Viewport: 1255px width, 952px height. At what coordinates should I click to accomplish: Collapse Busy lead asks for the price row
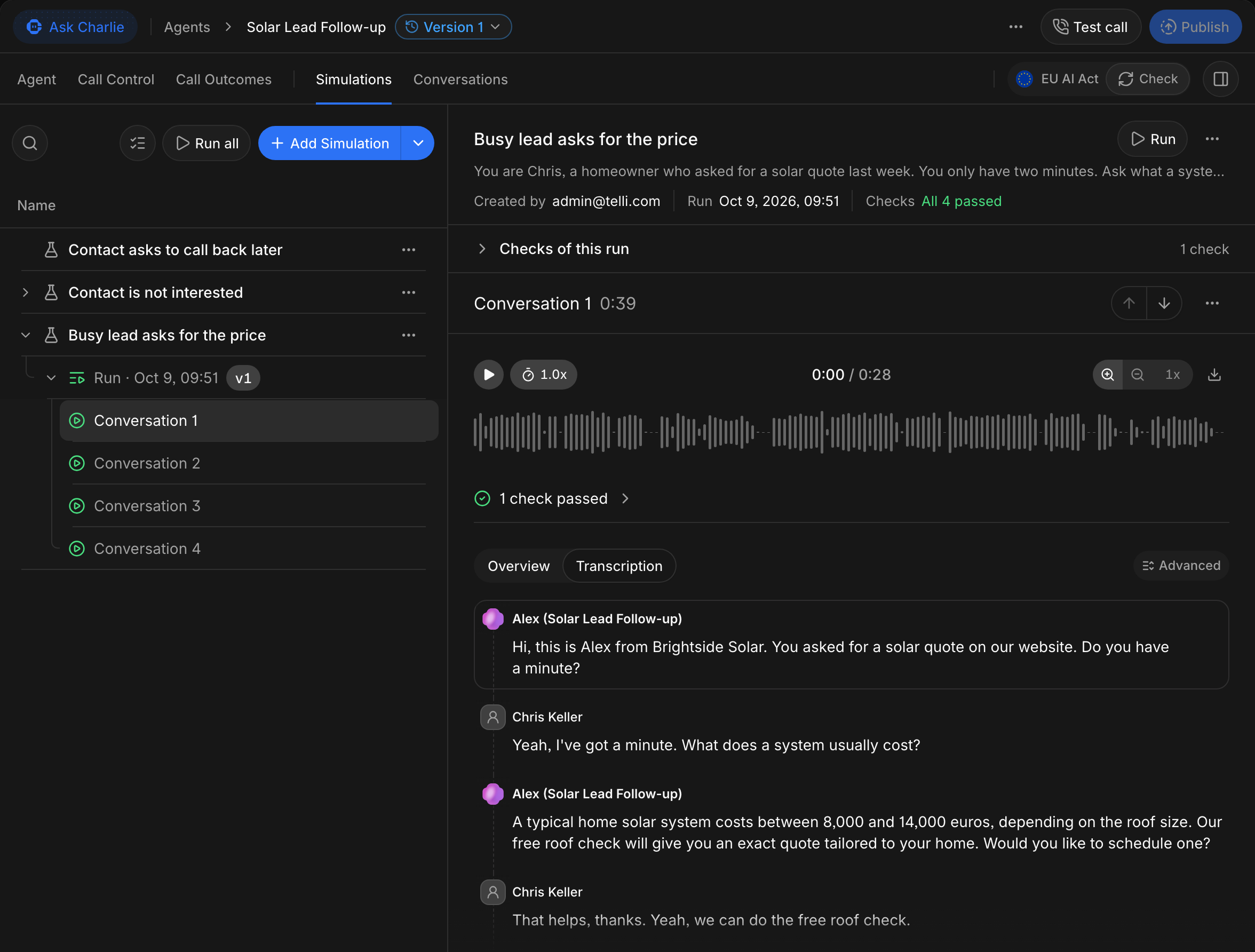pyautogui.click(x=26, y=335)
